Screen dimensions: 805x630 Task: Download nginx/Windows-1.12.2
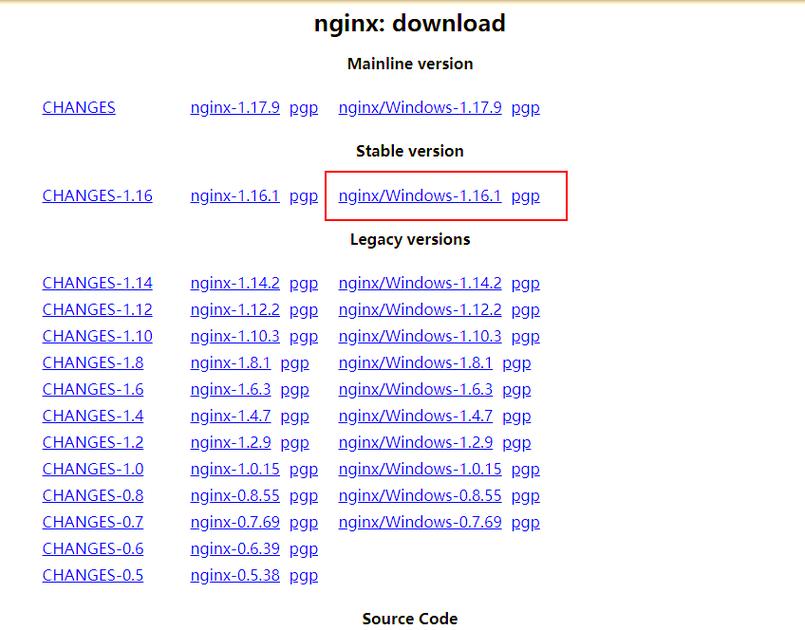pyautogui.click(x=420, y=310)
